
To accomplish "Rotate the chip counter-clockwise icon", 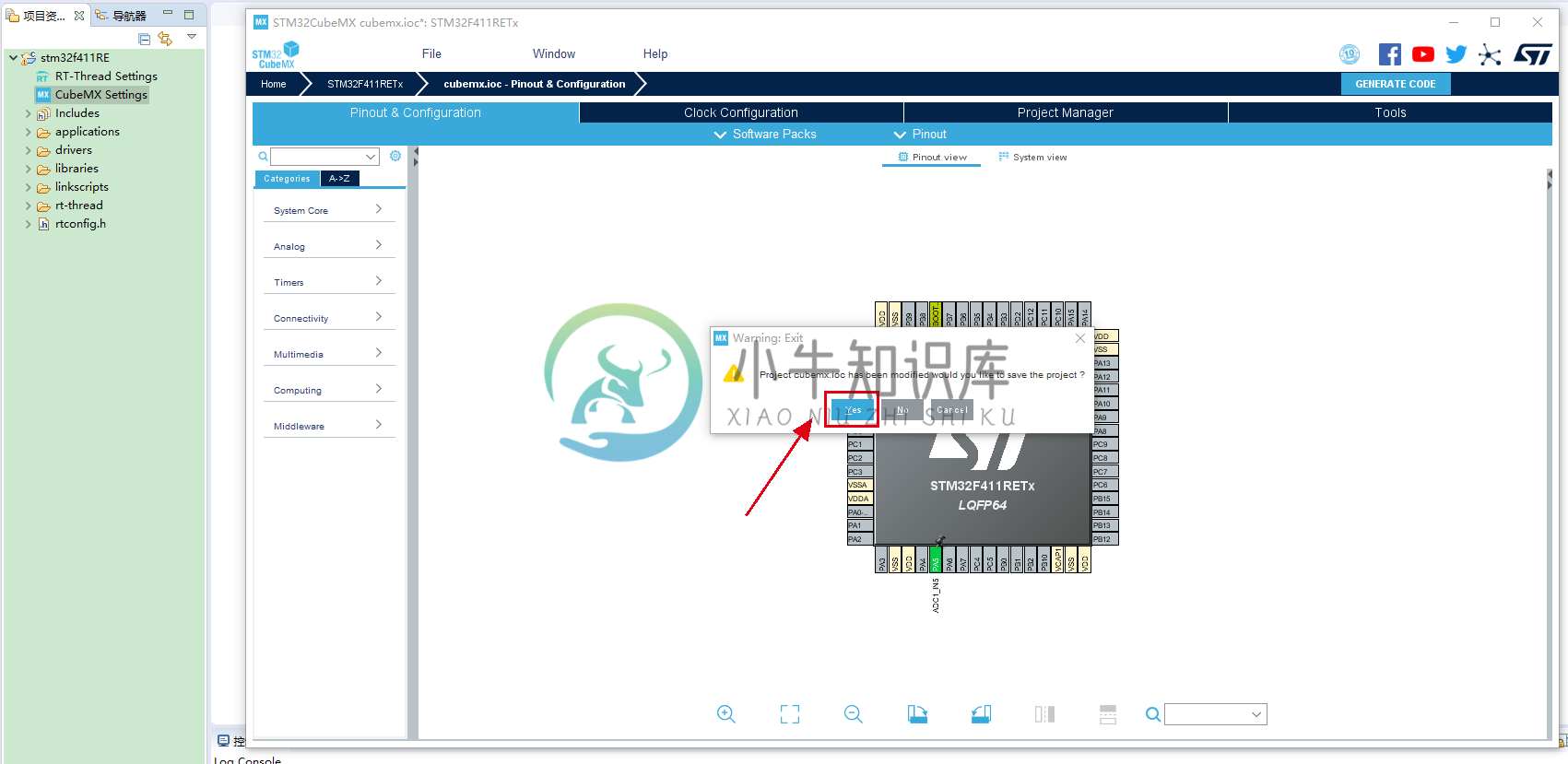I will 981,714.
